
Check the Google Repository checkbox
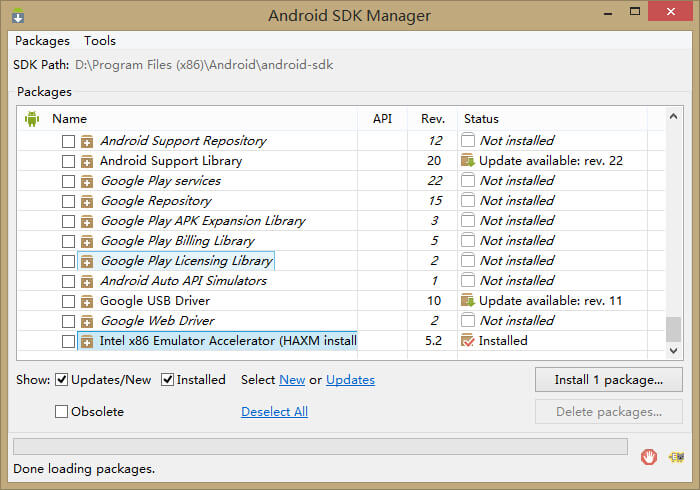click(x=68, y=202)
